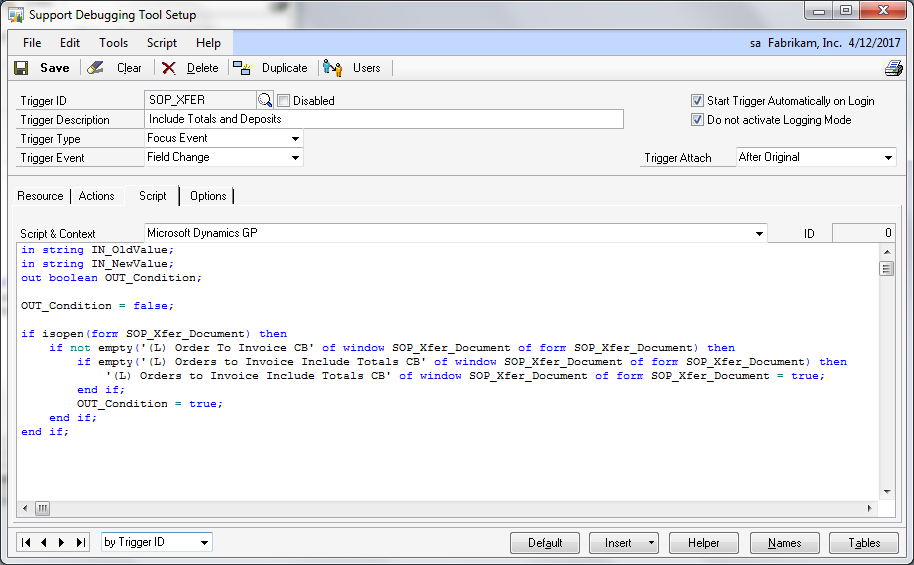Click the Trigger Description input field

[384, 119]
